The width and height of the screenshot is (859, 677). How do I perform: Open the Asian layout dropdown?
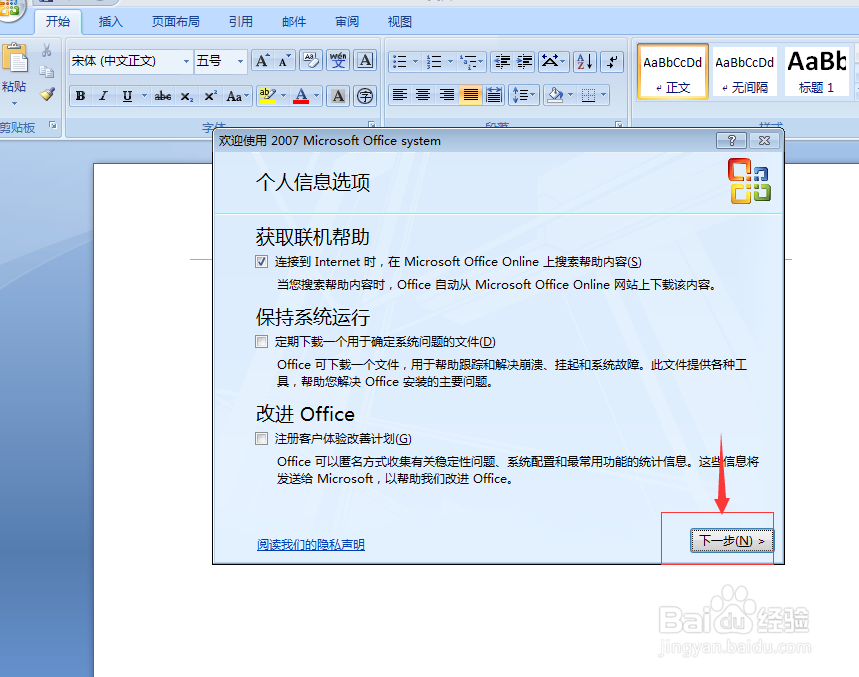[x=554, y=61]
